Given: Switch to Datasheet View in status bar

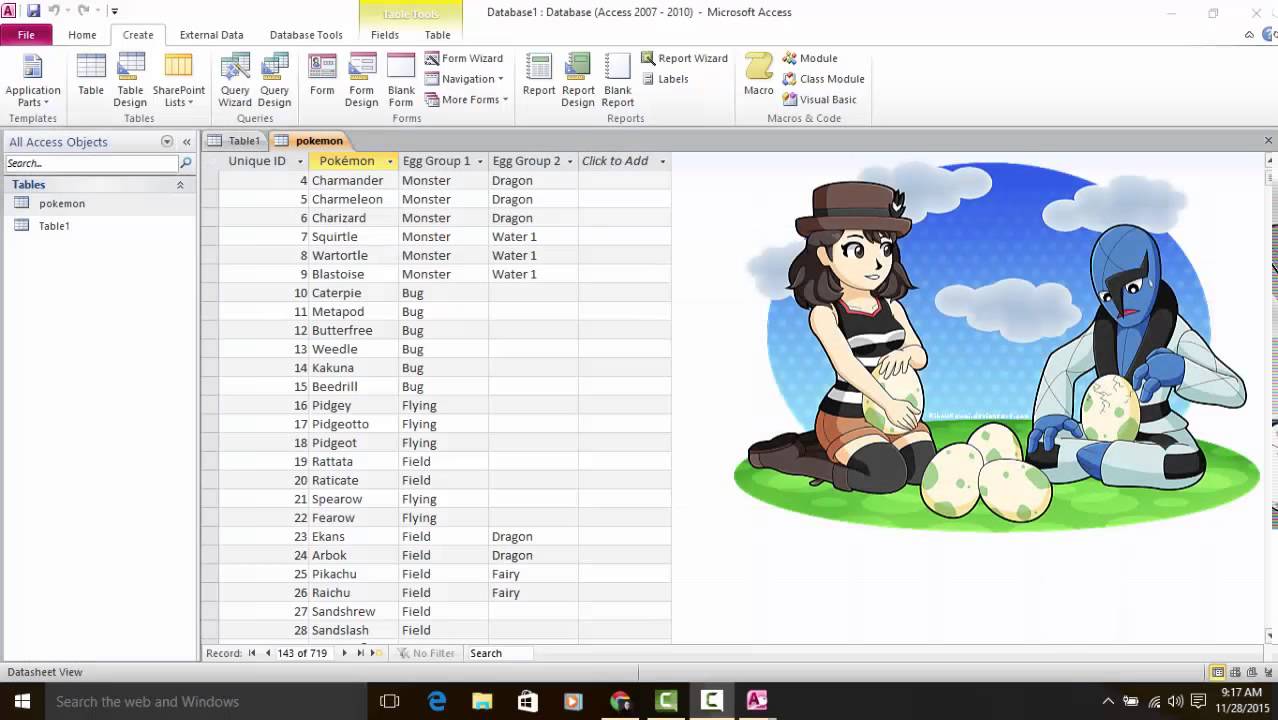Looking at the screenshot, I should point(1218,673).
